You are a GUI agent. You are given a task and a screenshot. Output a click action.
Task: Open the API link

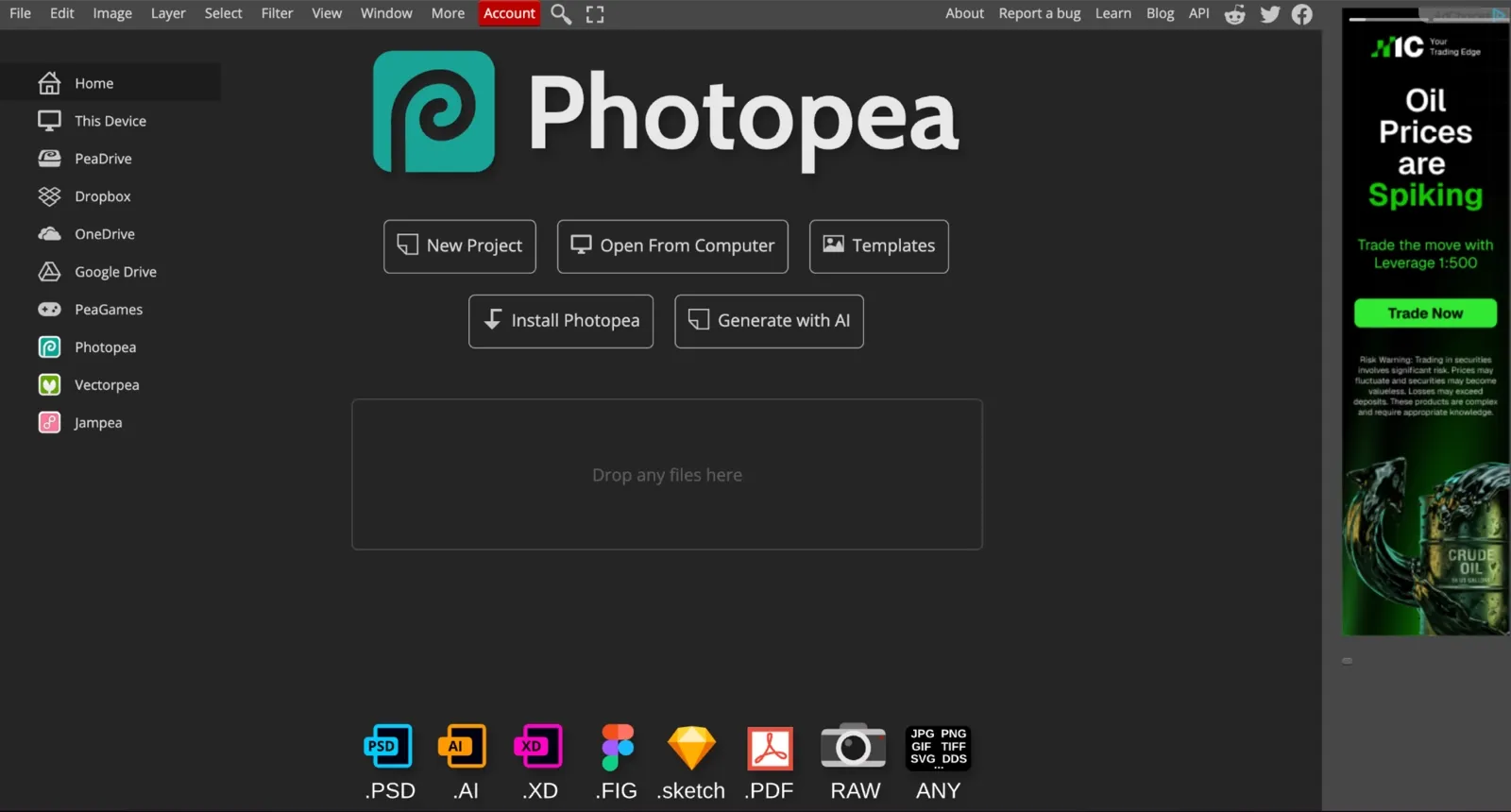click(1198, 13)
